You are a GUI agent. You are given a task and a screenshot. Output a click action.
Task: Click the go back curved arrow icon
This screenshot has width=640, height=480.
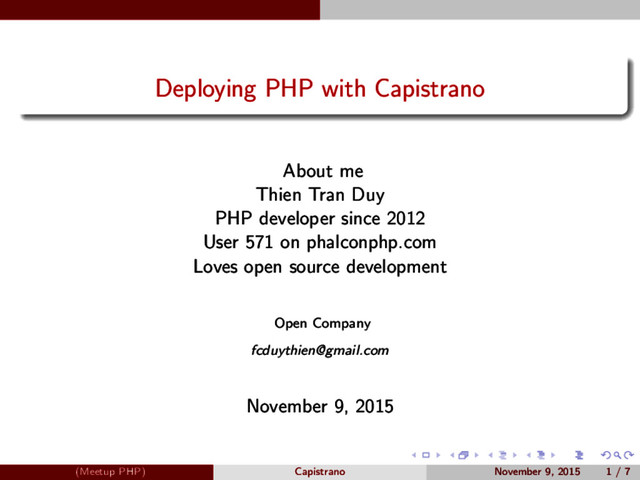[606, 455]
